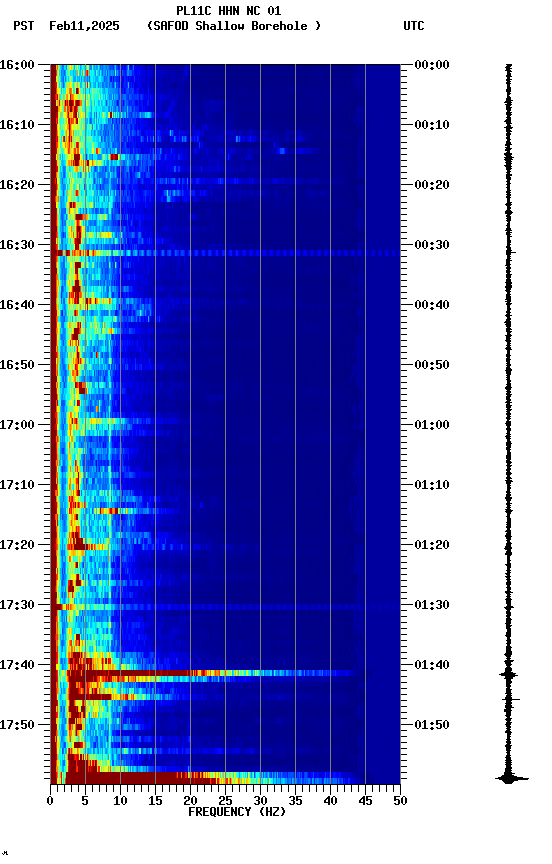The height and width of the screenshot is (864, 552).
Task: Click the largest waveform spike at trace bottom
Action: 510,779
